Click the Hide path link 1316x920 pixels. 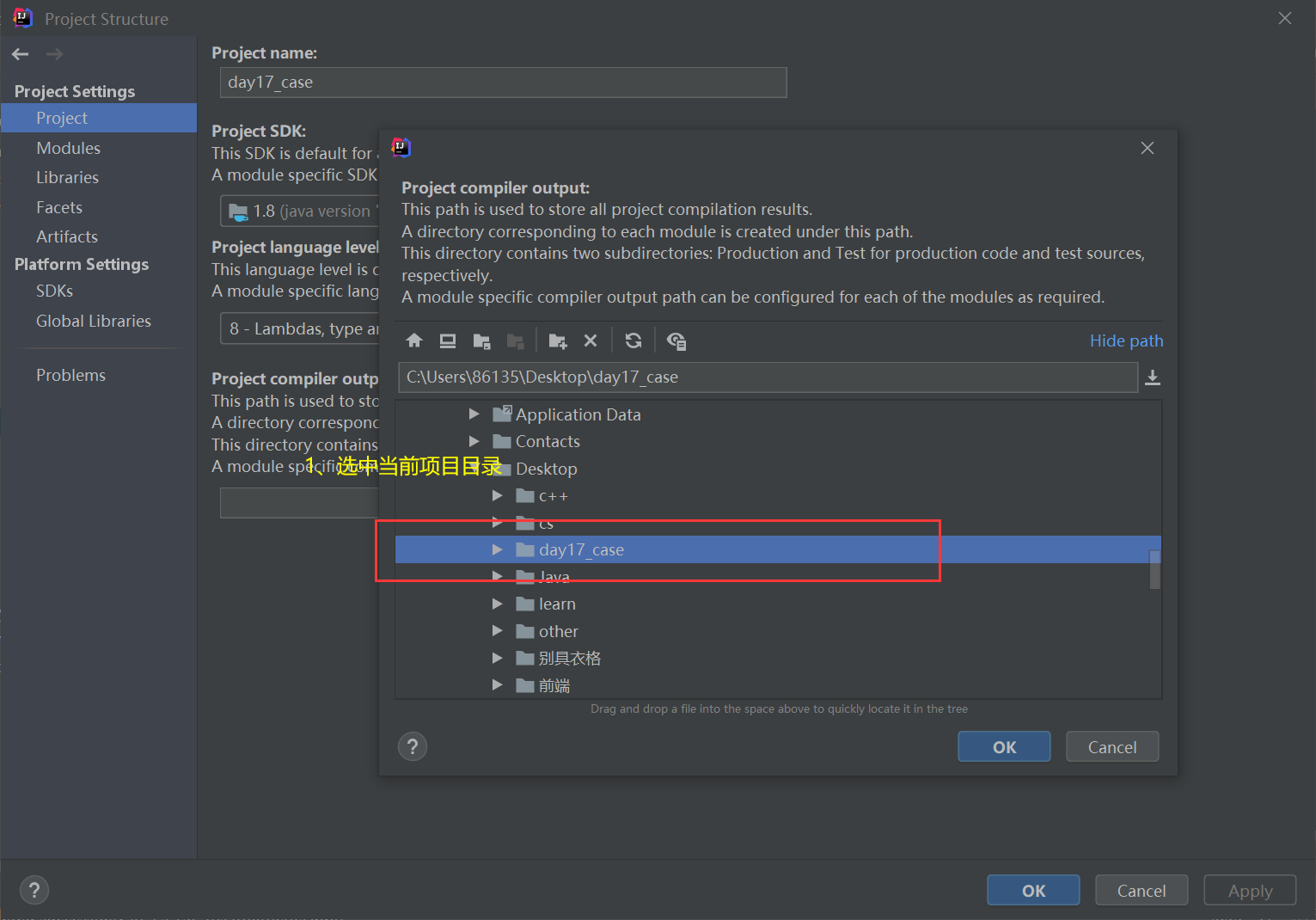coord(1126,341)
